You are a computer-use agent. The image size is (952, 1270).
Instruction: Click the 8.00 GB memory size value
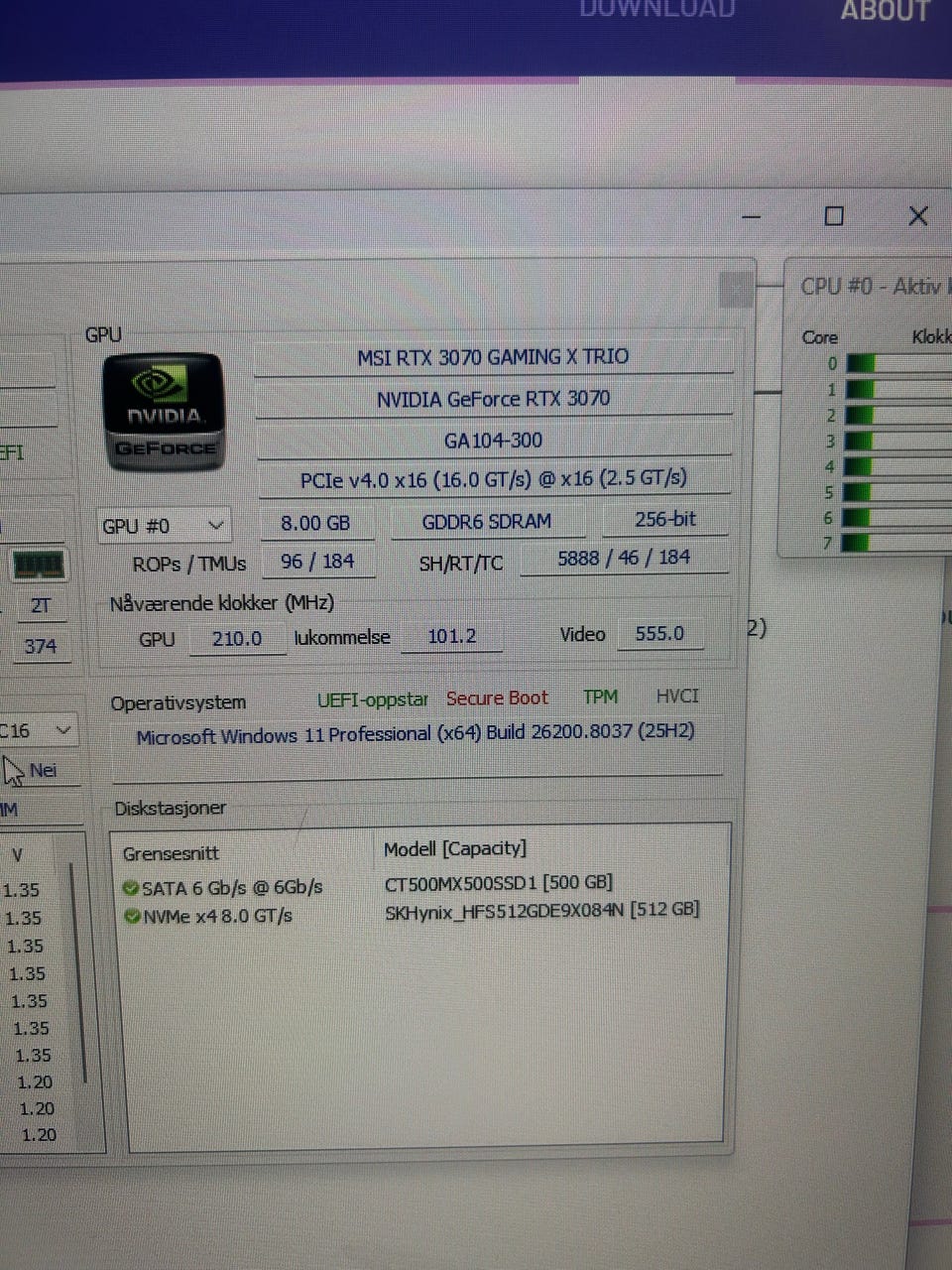click(316, 523)
